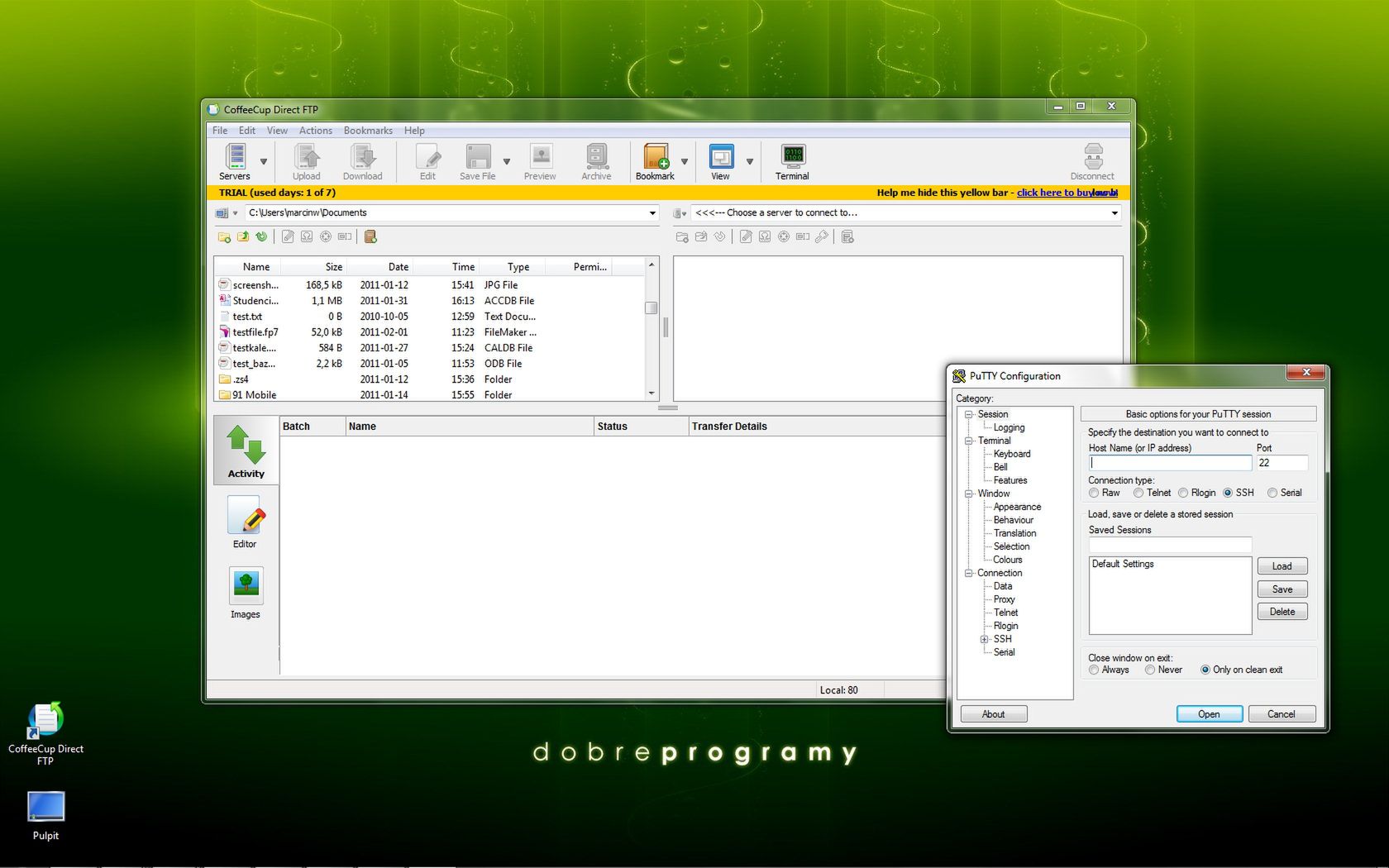Click the Pulpit desktop icon
The height and width of the screenshot is (868, 1389).
click(45, 815)
